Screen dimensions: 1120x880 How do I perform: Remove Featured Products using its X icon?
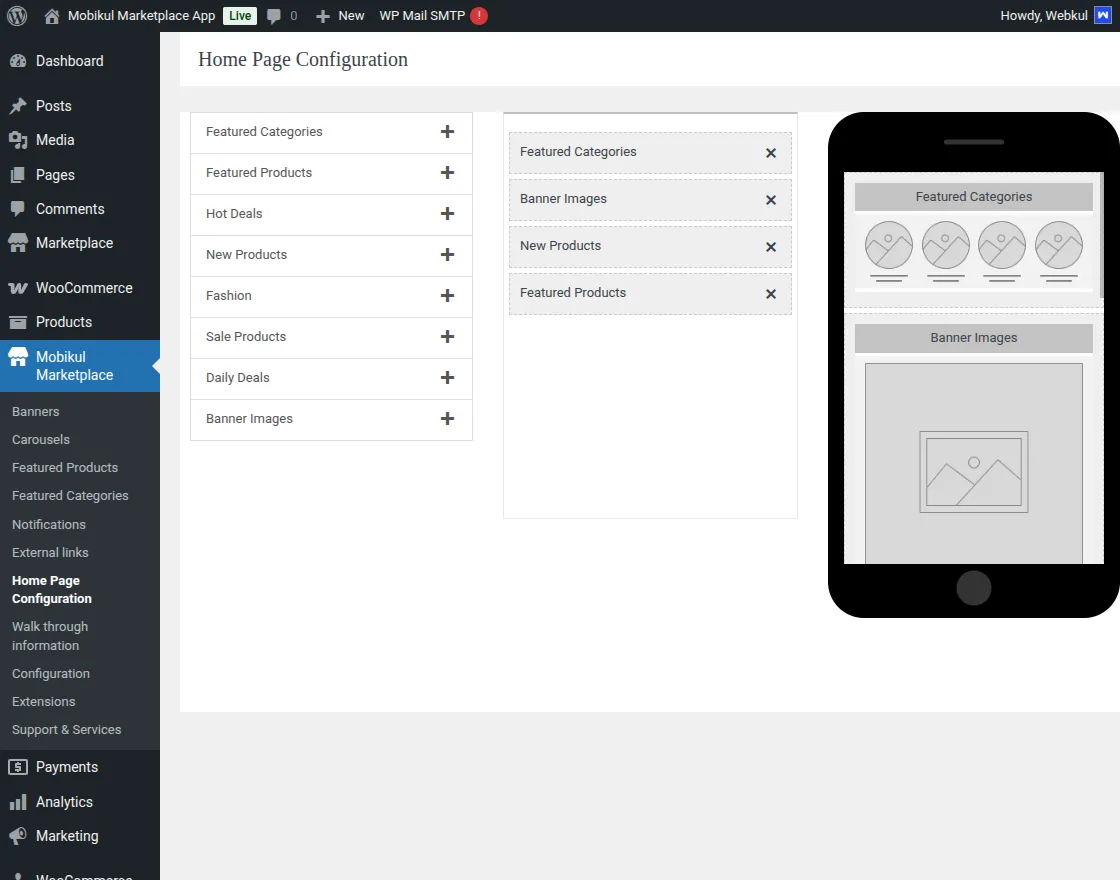(771, 294)
